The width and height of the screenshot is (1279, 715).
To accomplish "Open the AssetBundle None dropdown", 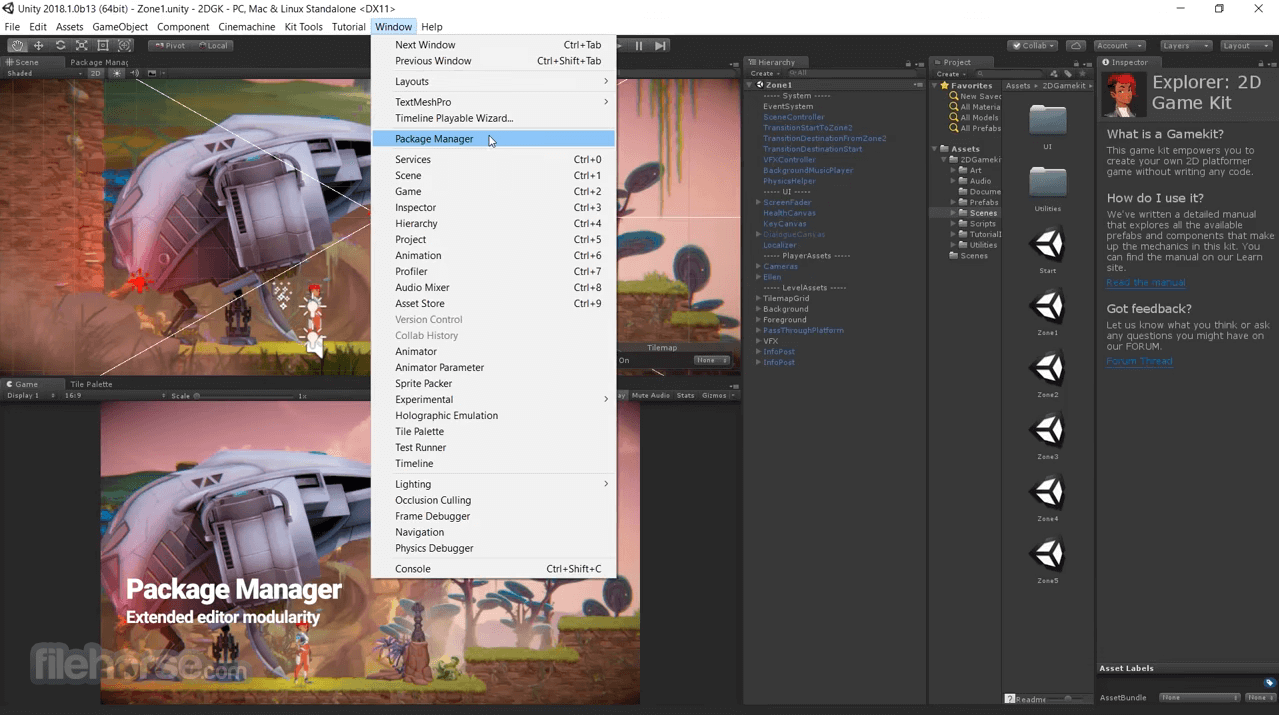I will coord(1199,697).
